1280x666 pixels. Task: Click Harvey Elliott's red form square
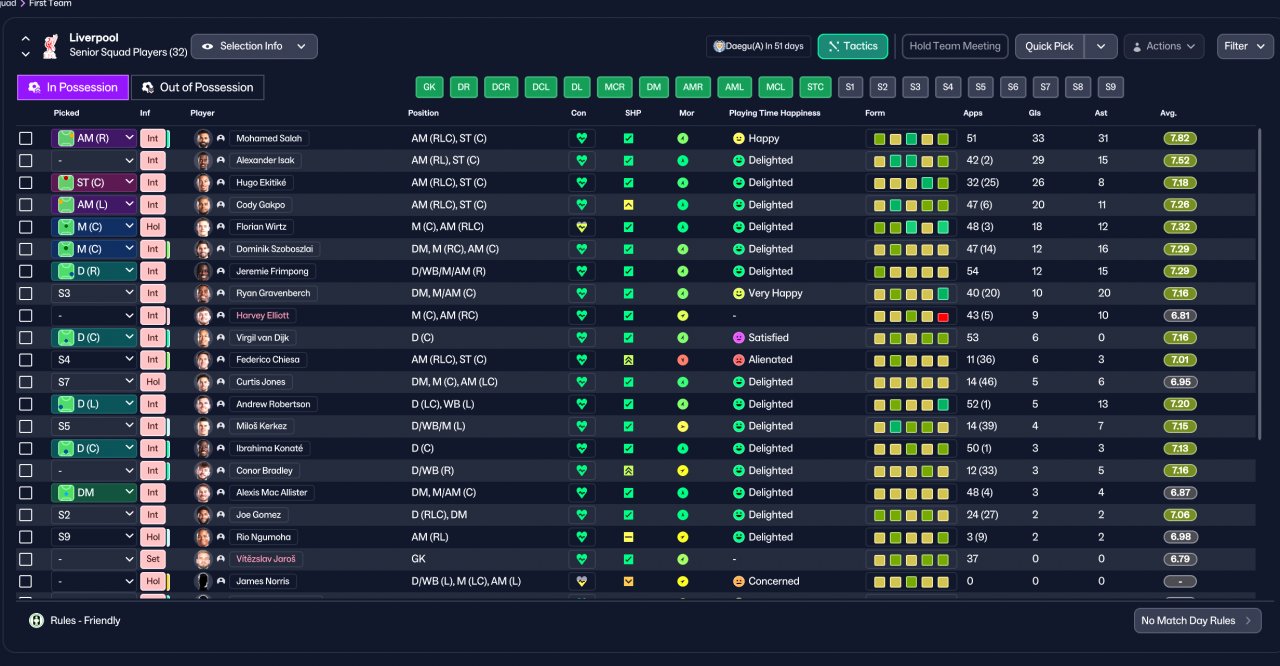[943, 316]
